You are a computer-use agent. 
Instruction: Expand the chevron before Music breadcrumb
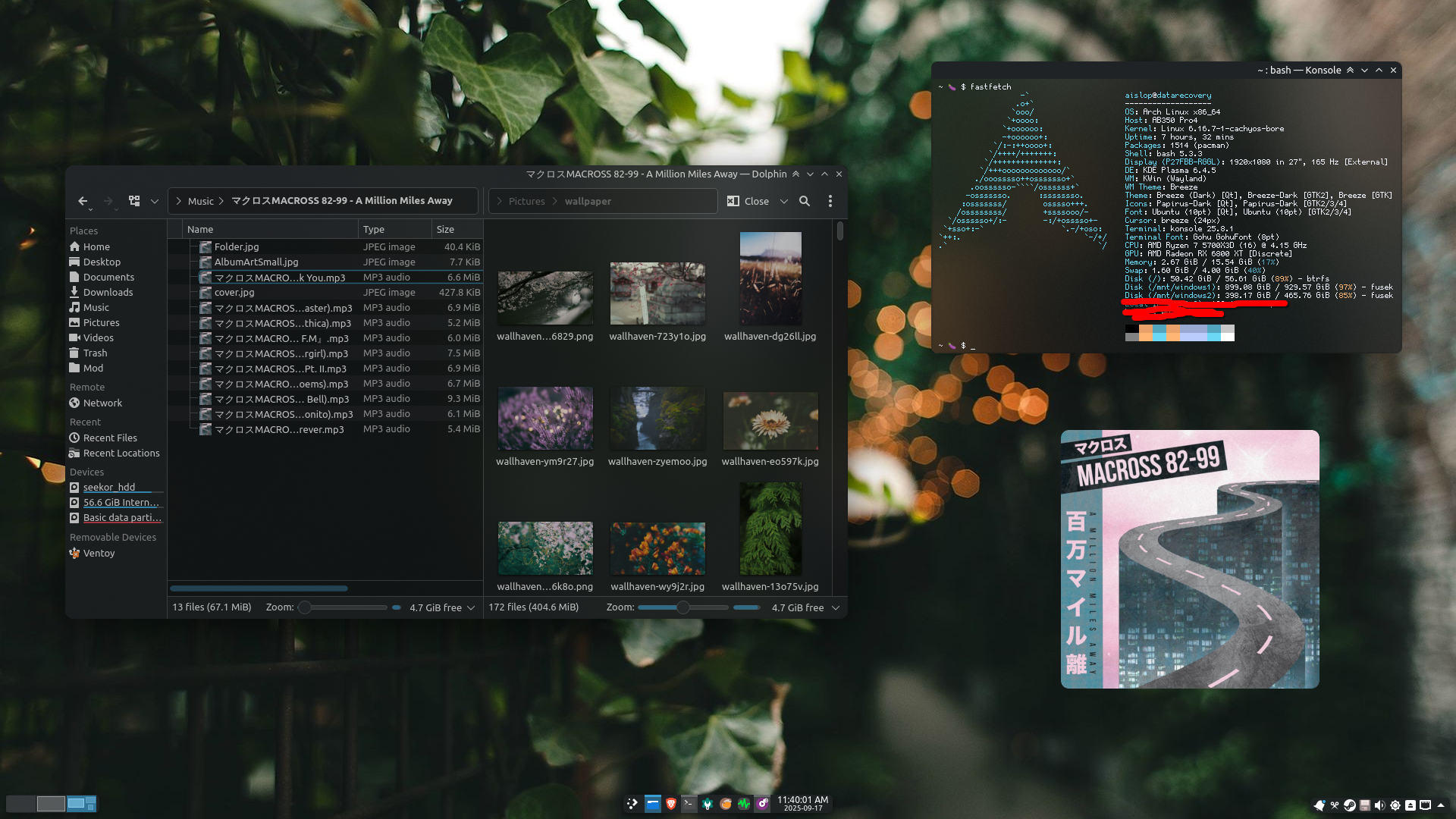[178, 201]
